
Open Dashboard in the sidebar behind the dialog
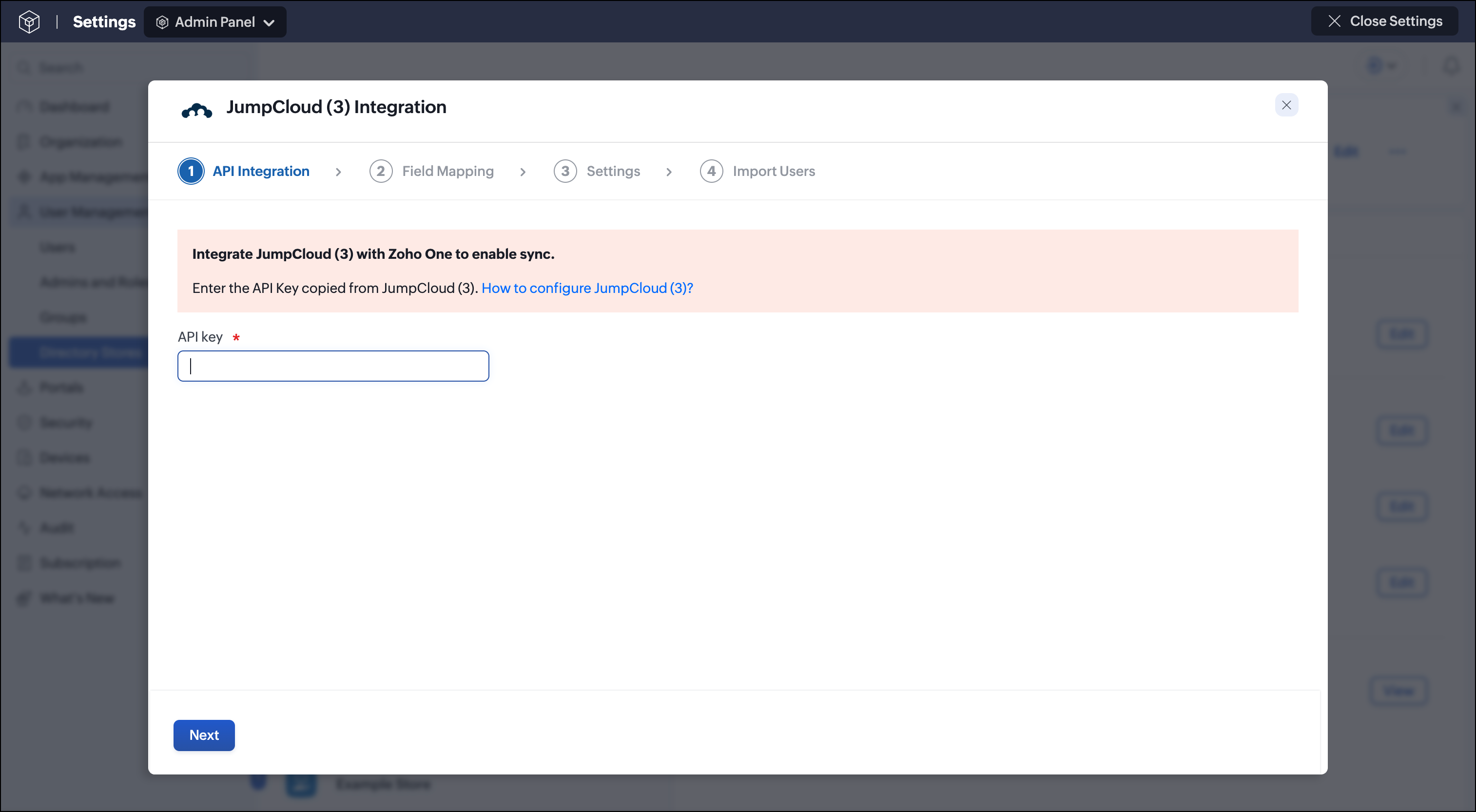pyautogui.click(x=75, y=107)
